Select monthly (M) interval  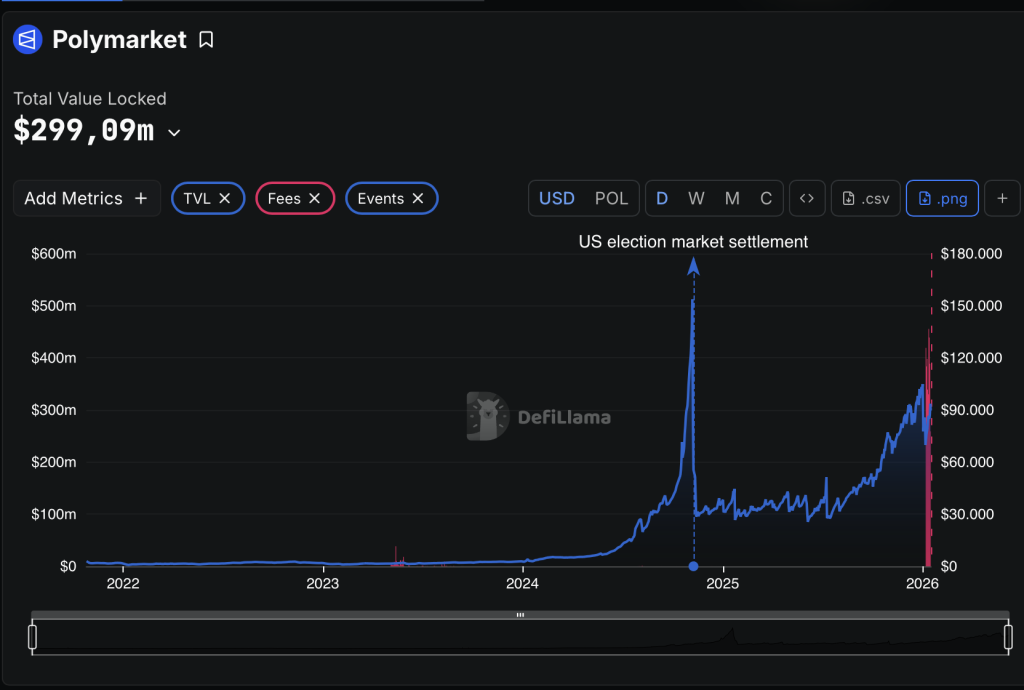point(732,198)
